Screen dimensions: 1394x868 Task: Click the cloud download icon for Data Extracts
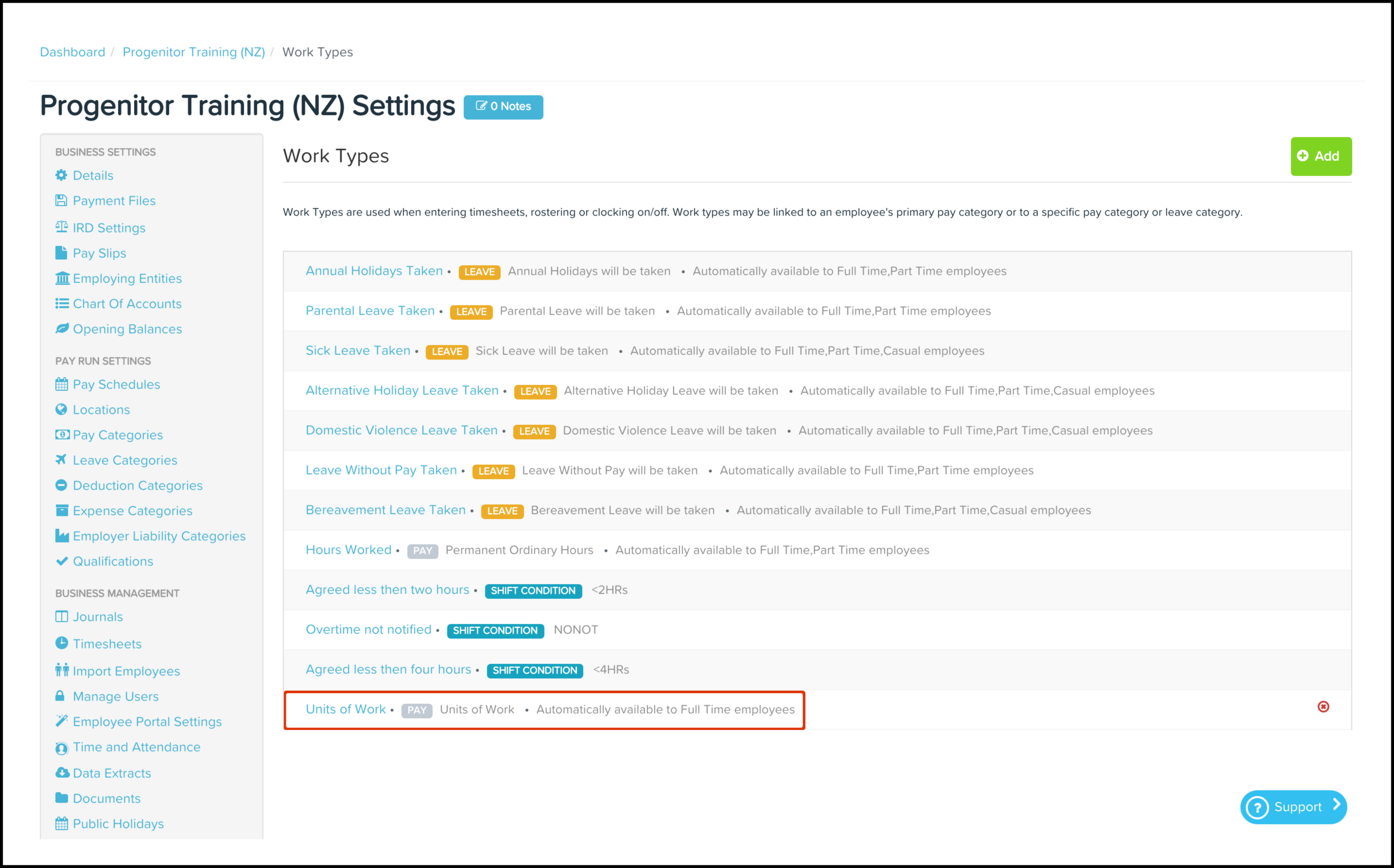(62, 773)
